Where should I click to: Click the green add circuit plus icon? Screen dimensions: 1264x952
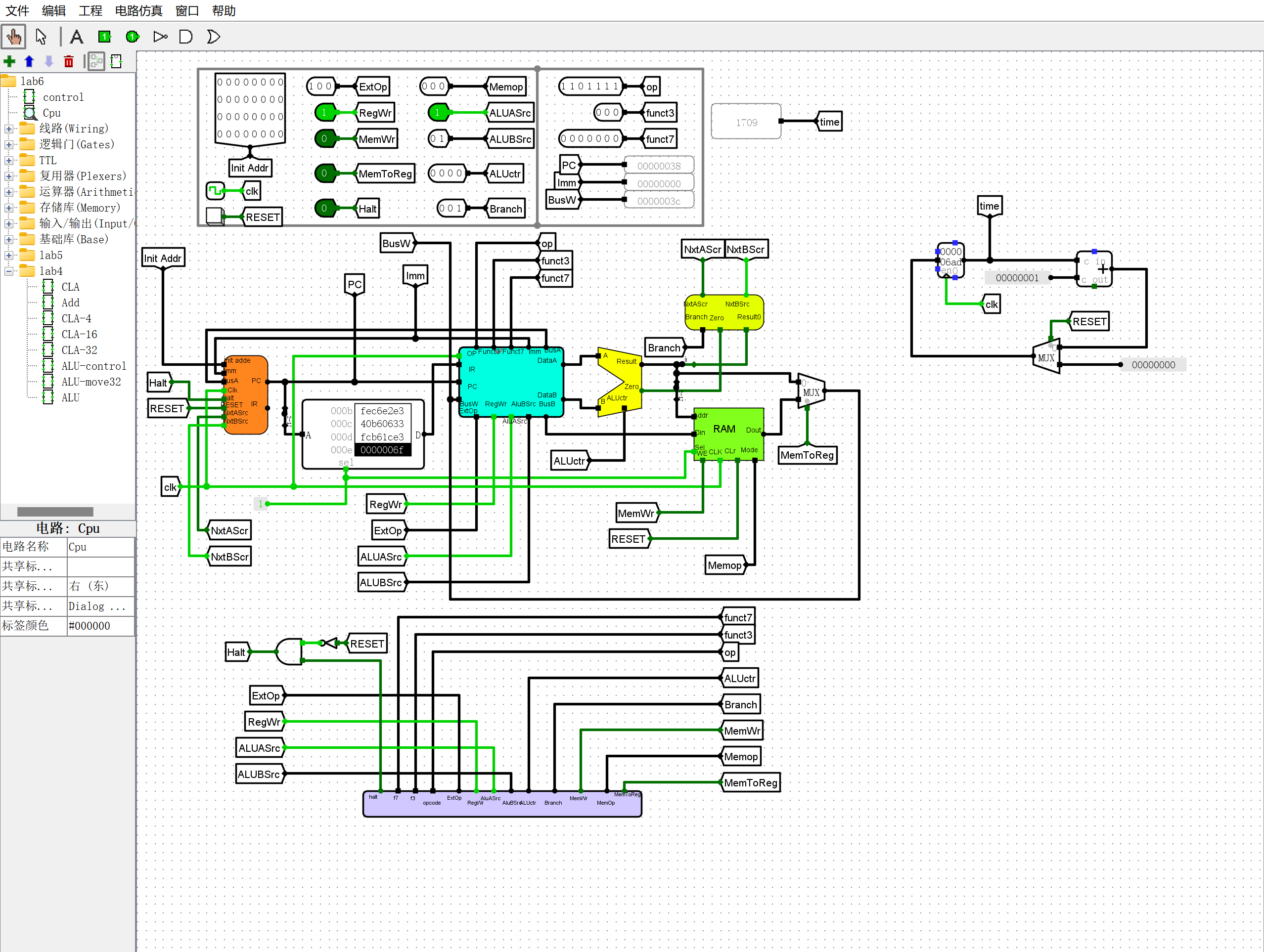click(x=9, y=61)
